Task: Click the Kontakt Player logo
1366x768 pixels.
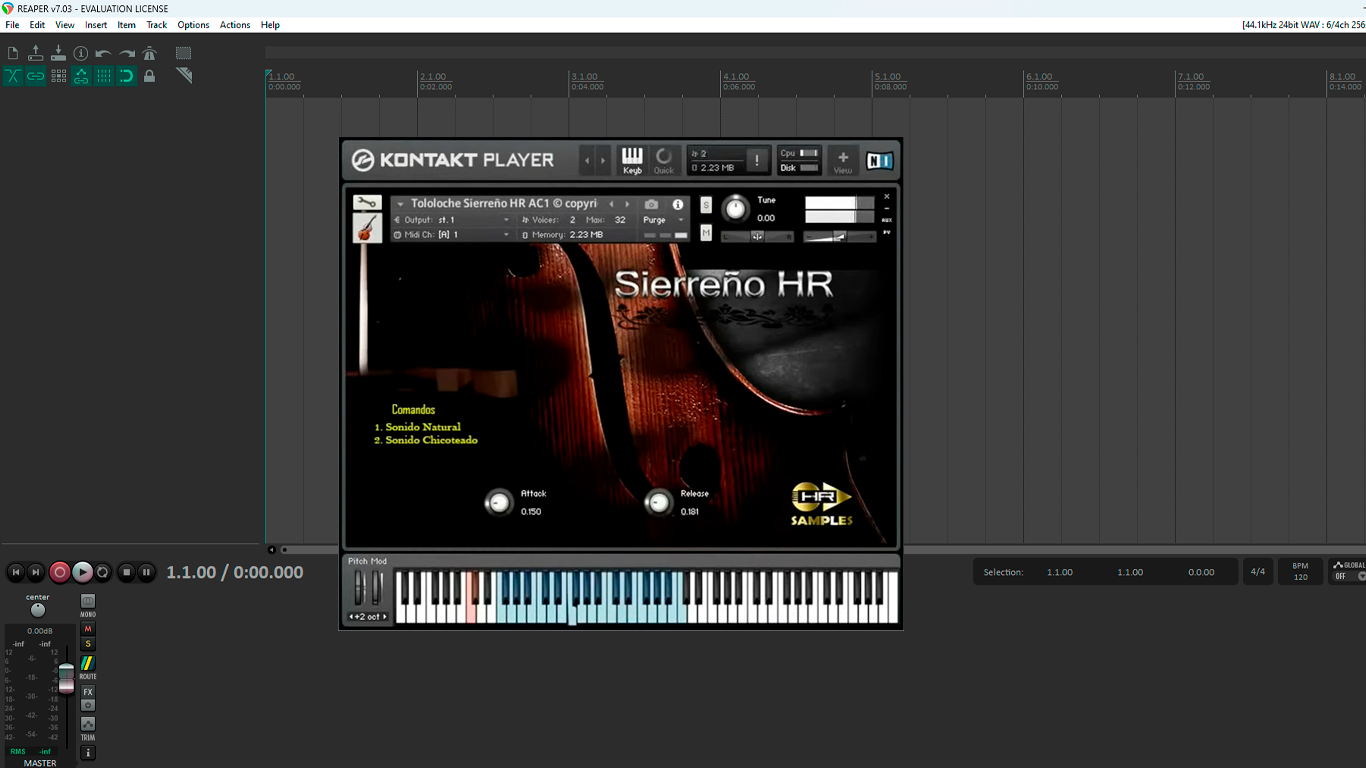Action: pos(453,160)
